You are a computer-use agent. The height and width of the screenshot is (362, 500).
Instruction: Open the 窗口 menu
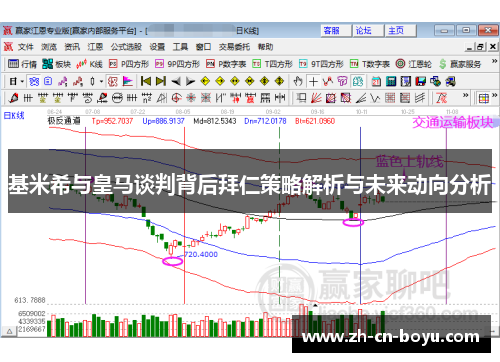(x=203, y=47)
